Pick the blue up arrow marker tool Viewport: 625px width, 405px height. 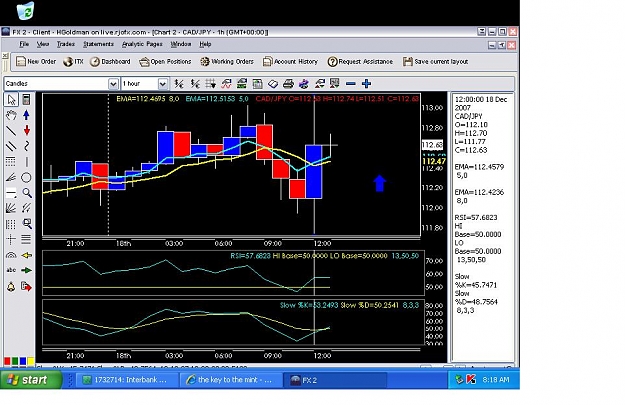(x=26, y=115)
